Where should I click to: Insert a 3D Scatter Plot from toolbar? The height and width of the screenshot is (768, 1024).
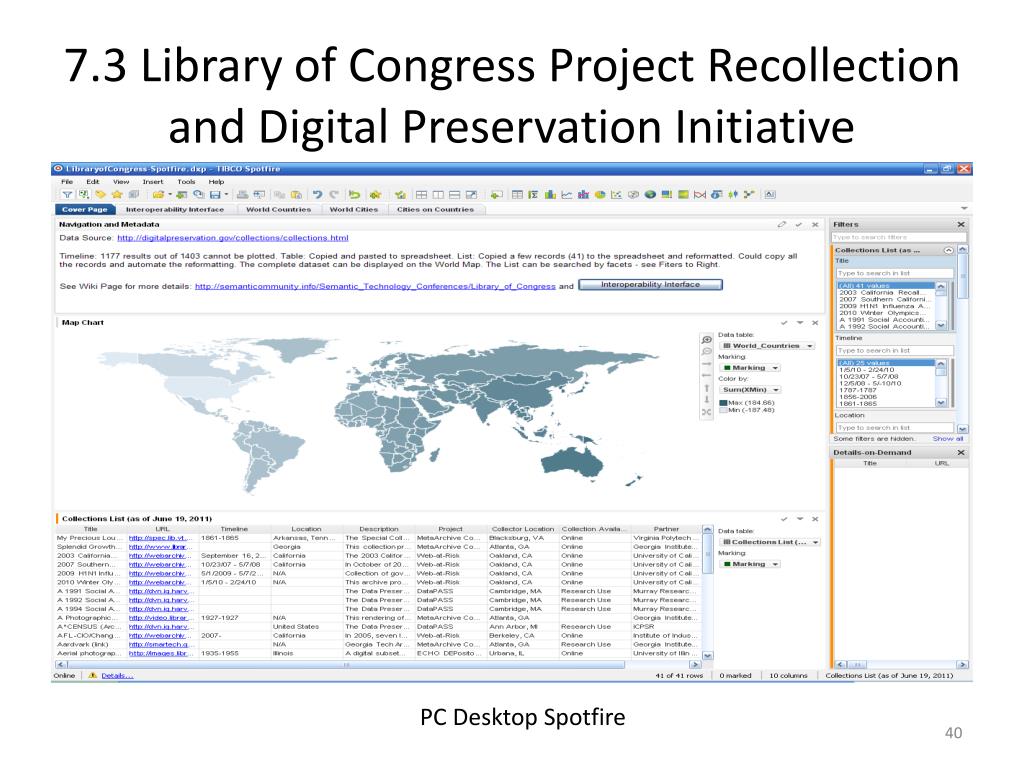coord(633,195)
